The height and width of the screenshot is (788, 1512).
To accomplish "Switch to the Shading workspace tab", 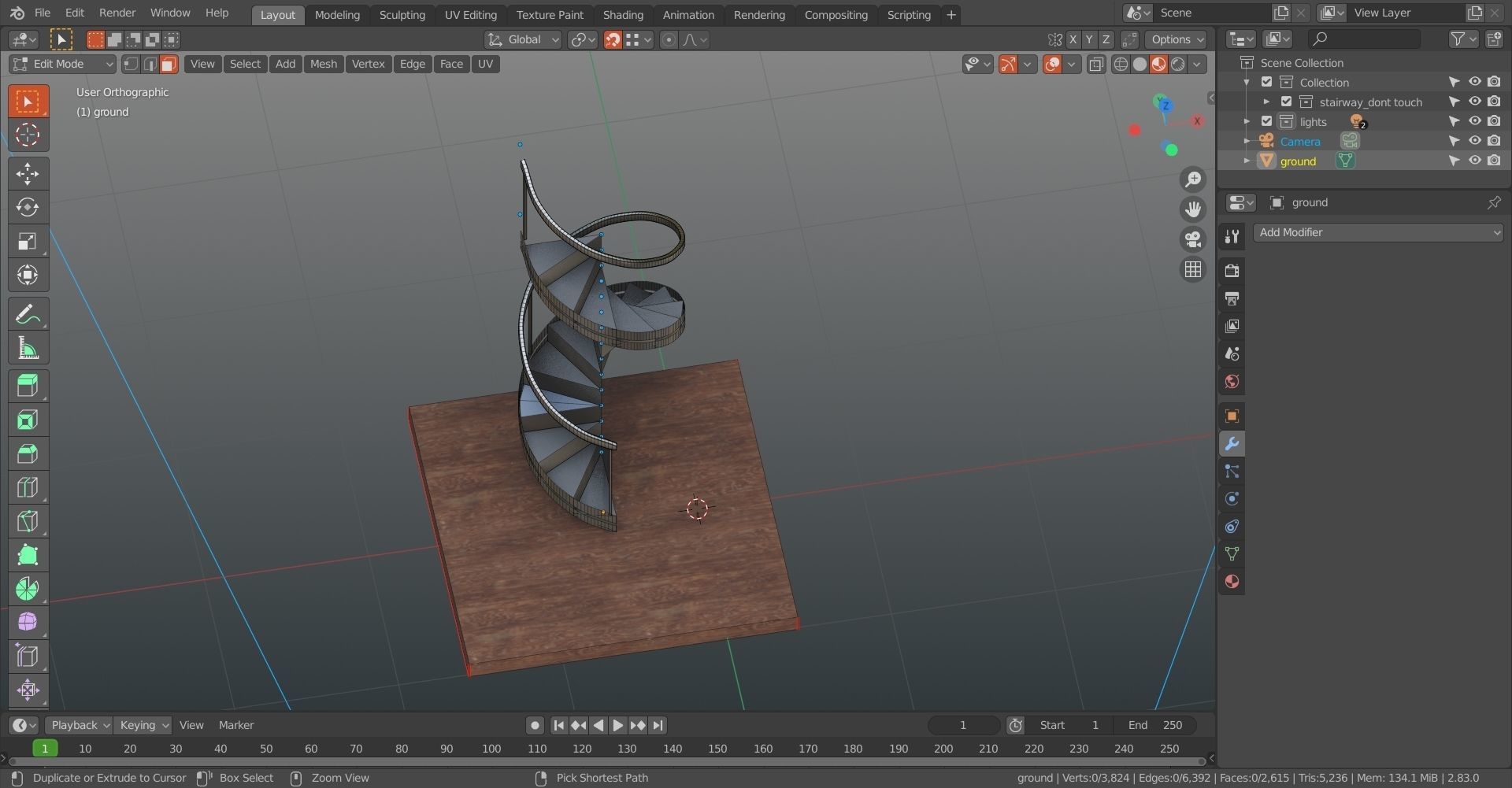I will tap(623, 15).
